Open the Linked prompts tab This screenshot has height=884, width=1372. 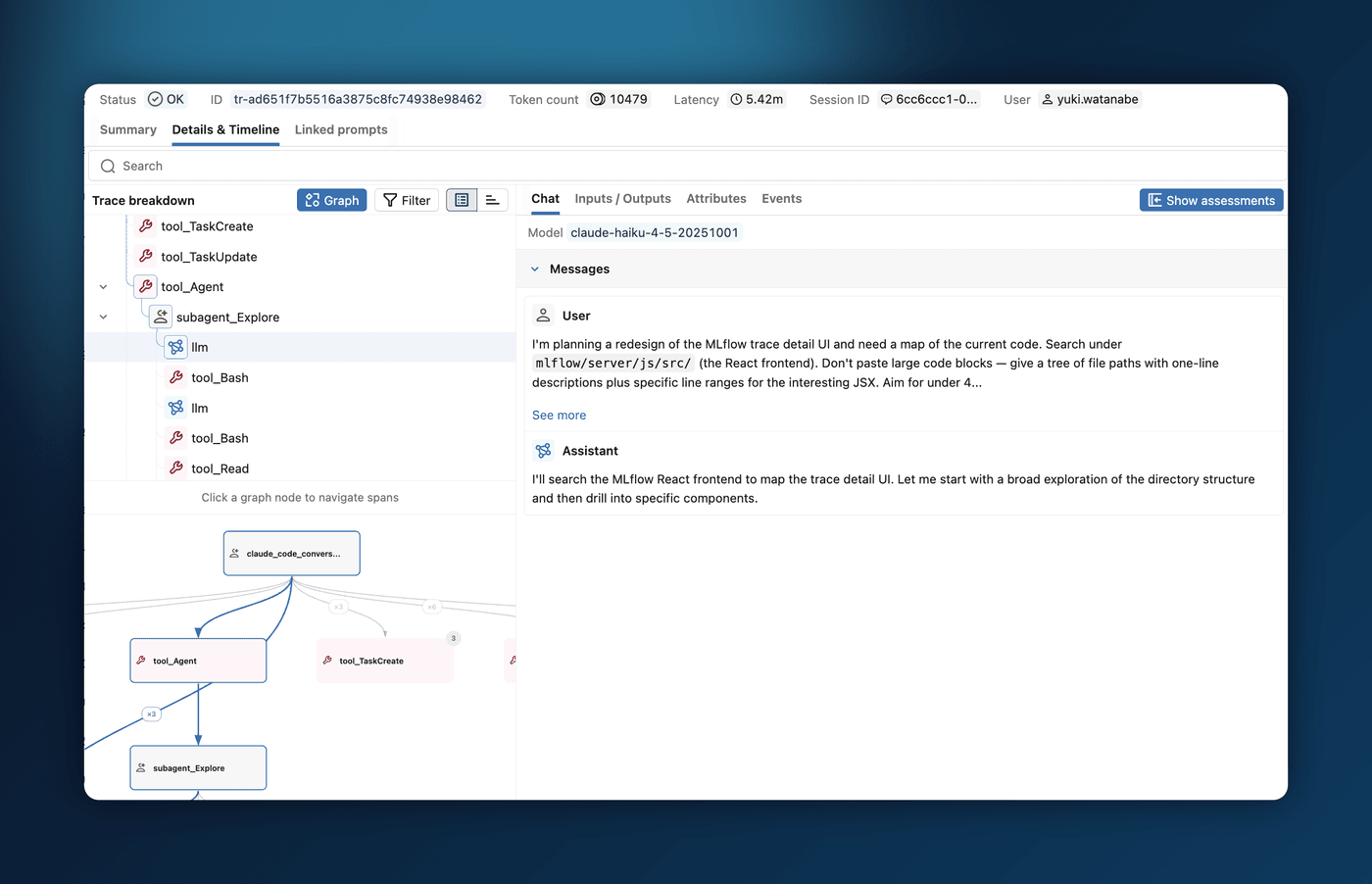pyautogui.click(x=341, y=129)
